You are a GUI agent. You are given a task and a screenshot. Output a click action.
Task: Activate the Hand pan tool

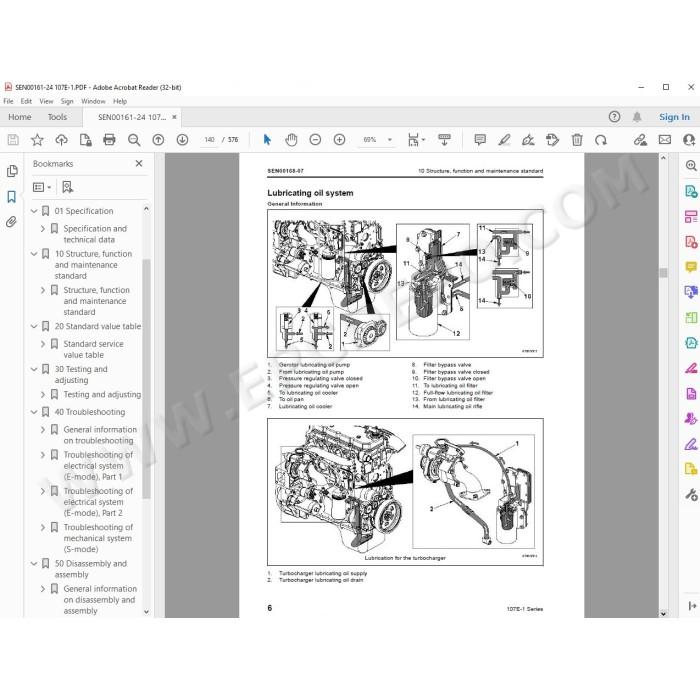[x=291, y=140]
